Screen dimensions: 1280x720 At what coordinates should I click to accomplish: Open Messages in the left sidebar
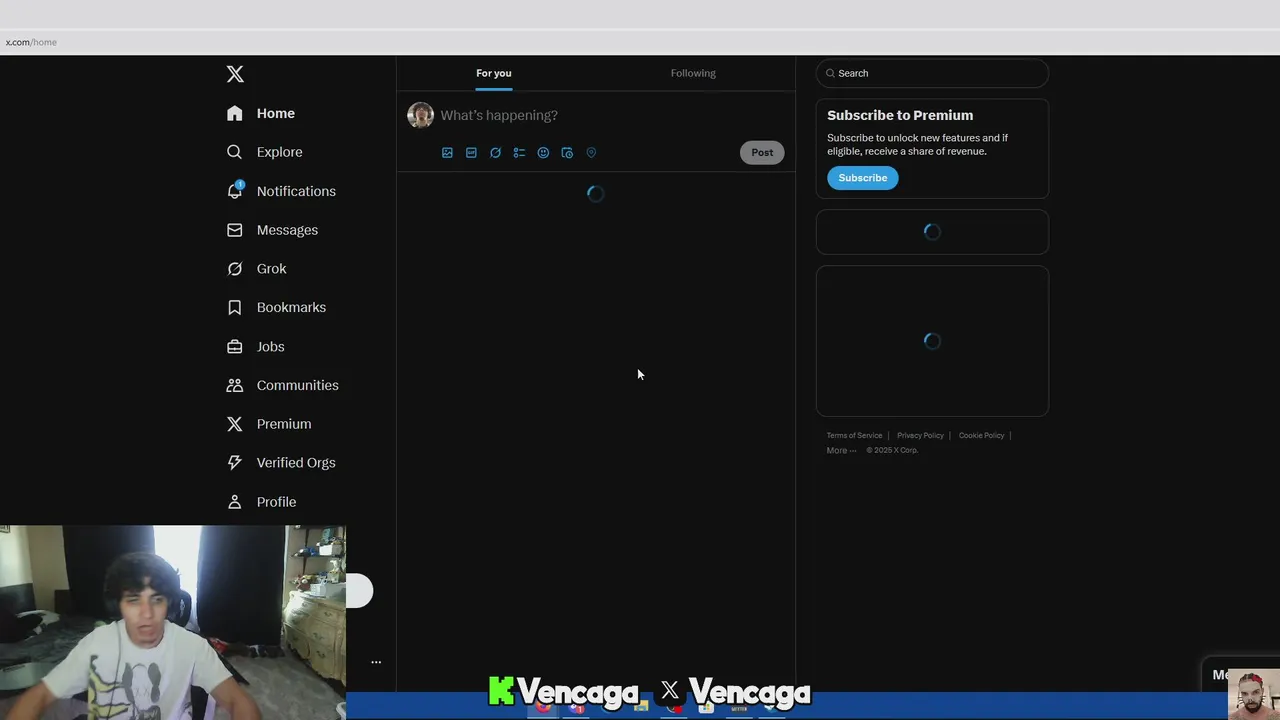tap(272, 230)
